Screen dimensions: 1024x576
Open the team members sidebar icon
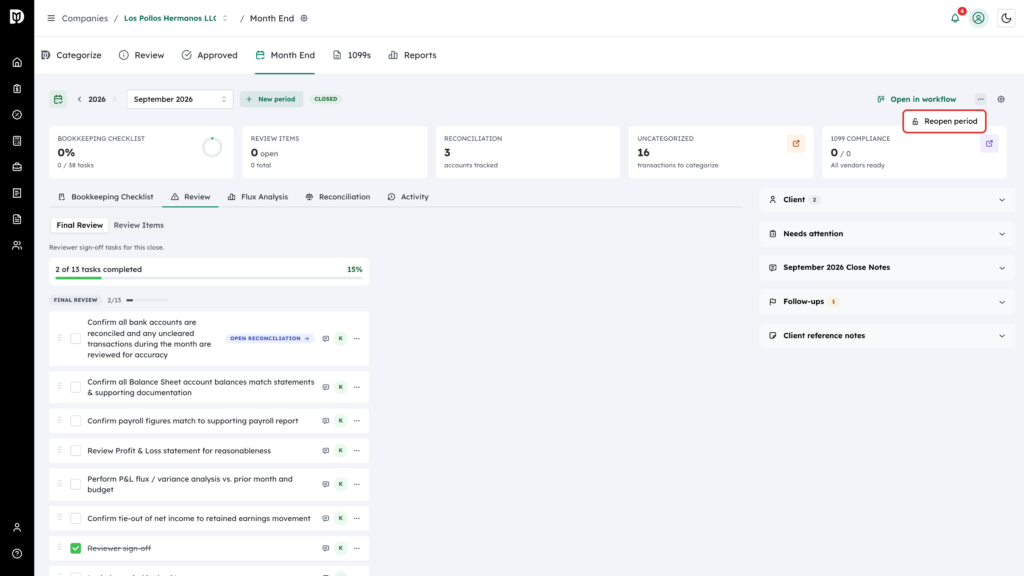click(17, 246)
